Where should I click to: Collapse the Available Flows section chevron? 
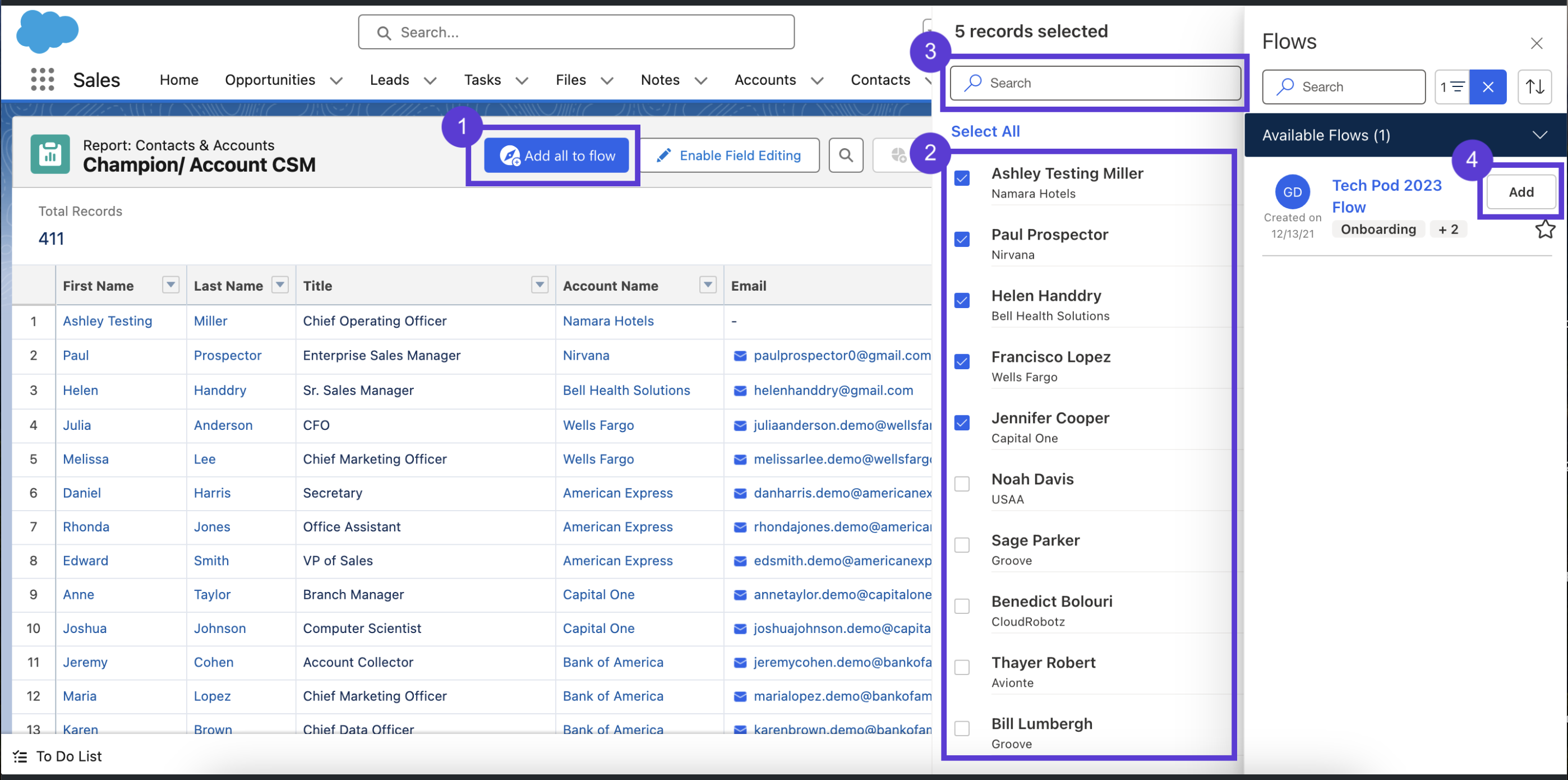[1540, 135]
